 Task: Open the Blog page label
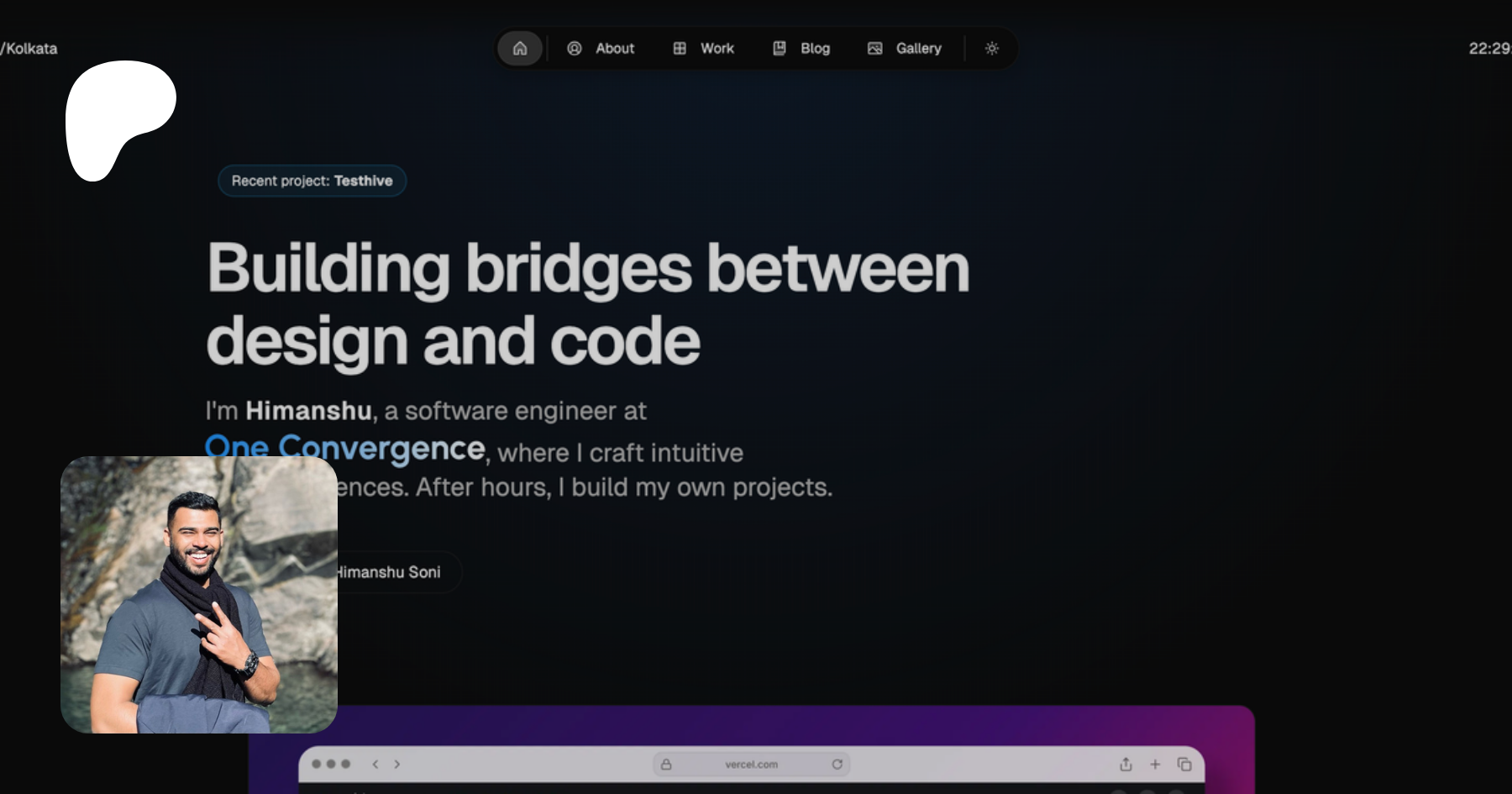815,49
